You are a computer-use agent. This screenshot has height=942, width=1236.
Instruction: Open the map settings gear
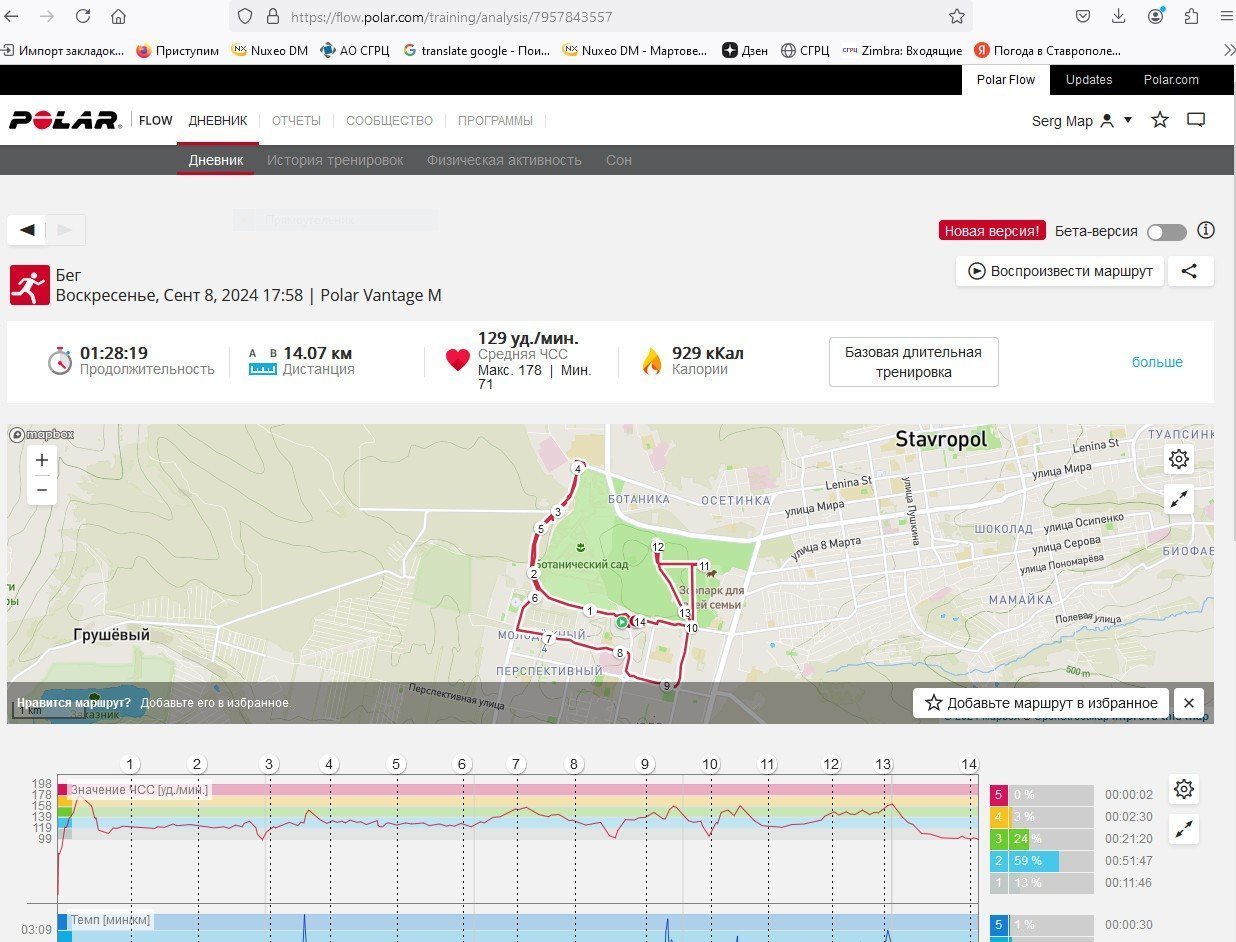(1179, 459)
